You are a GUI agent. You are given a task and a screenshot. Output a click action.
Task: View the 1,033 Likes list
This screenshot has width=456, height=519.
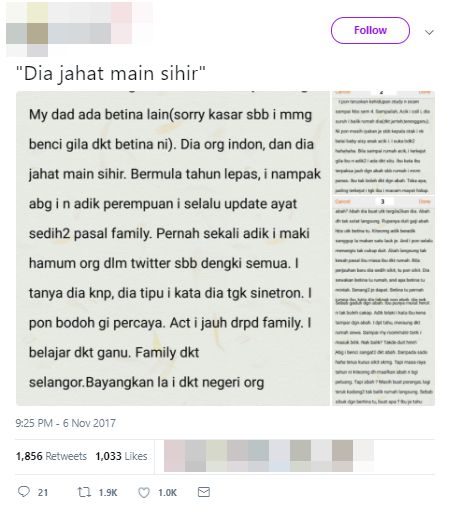(x=121, y=456)
